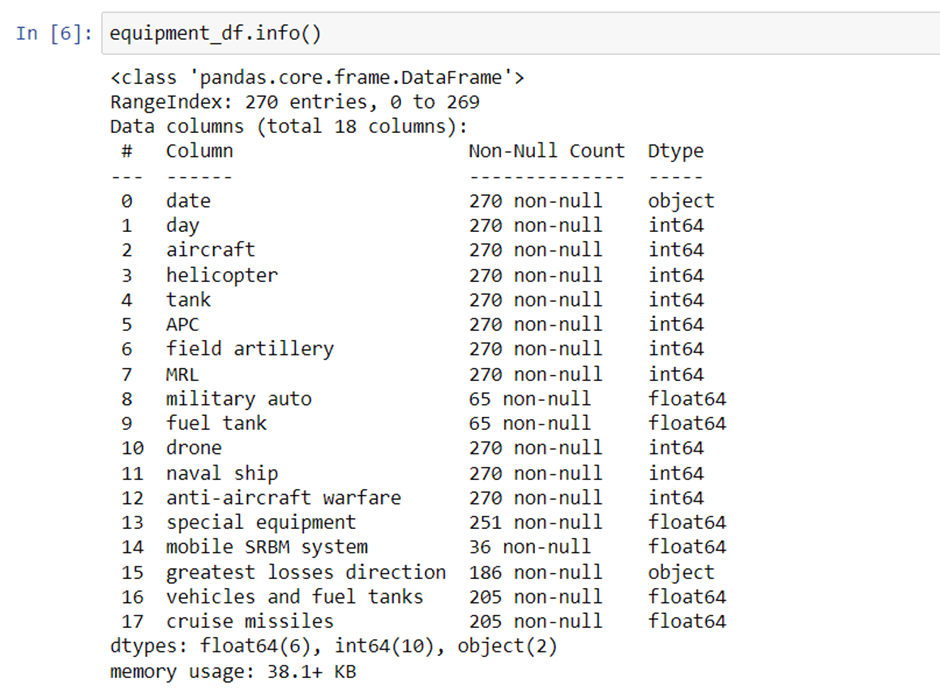
Task: Click the 'date' column row
Action: tap(188, 201)
